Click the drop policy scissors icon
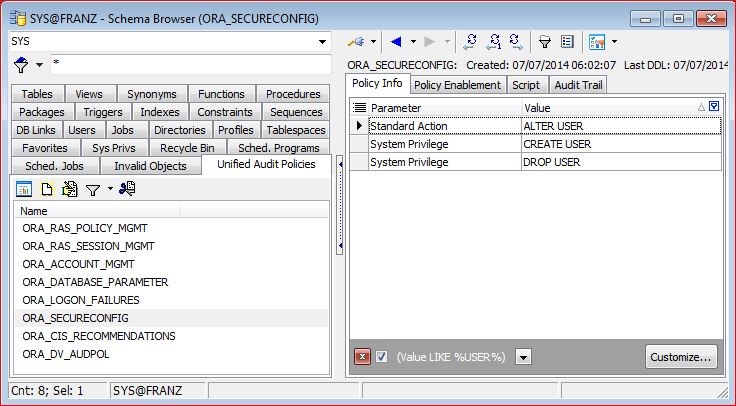 [x=127, y=189]
